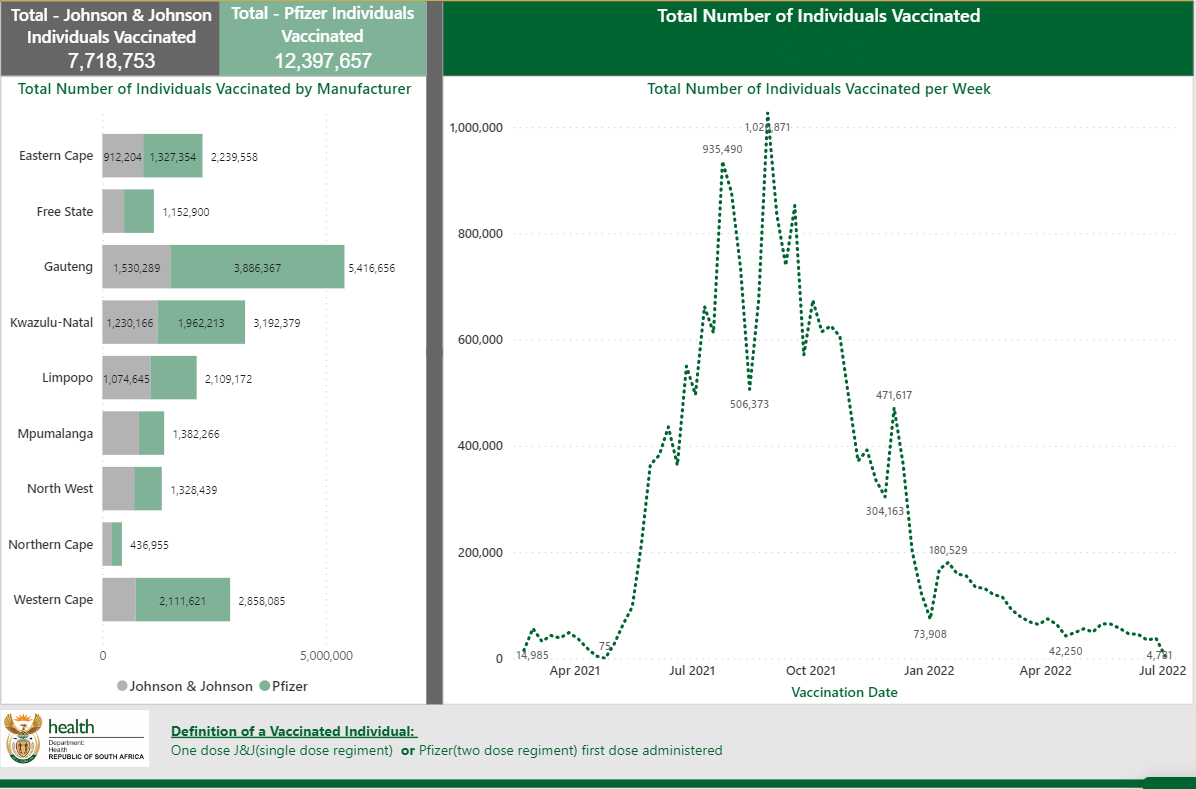Viewport: 1196px width, 789px height.
Task: Select Kwazulu-Natal J&J segment 1,230,166
Action: [130, 322]
